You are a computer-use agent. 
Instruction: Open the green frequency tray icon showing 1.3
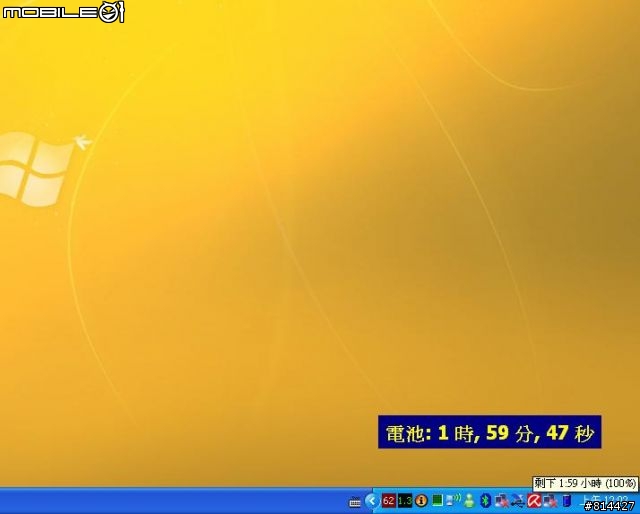(404, 501)
